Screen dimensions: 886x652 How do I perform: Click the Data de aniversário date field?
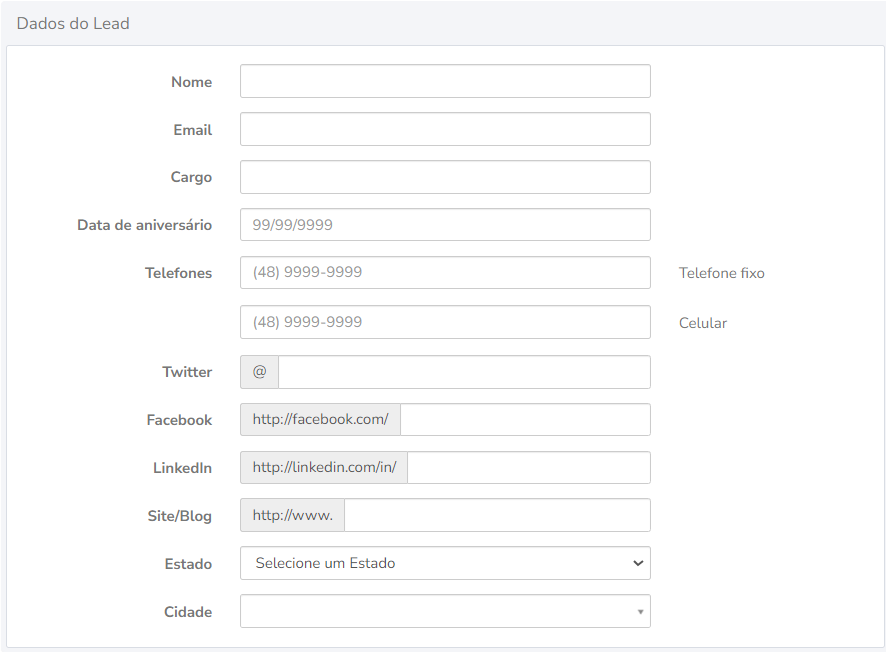click(445, 225)
